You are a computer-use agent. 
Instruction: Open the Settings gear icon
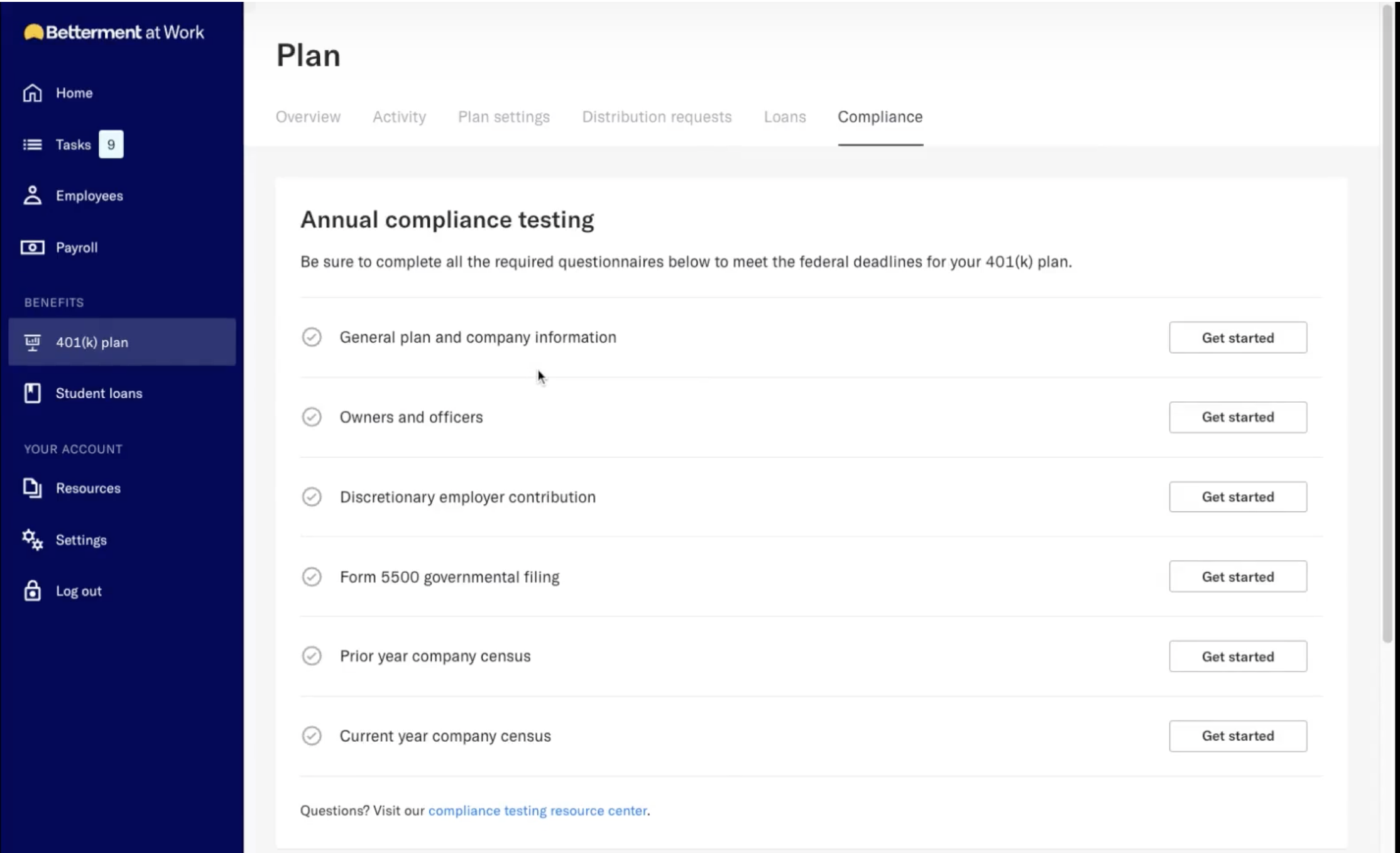(x=31, y=539)
